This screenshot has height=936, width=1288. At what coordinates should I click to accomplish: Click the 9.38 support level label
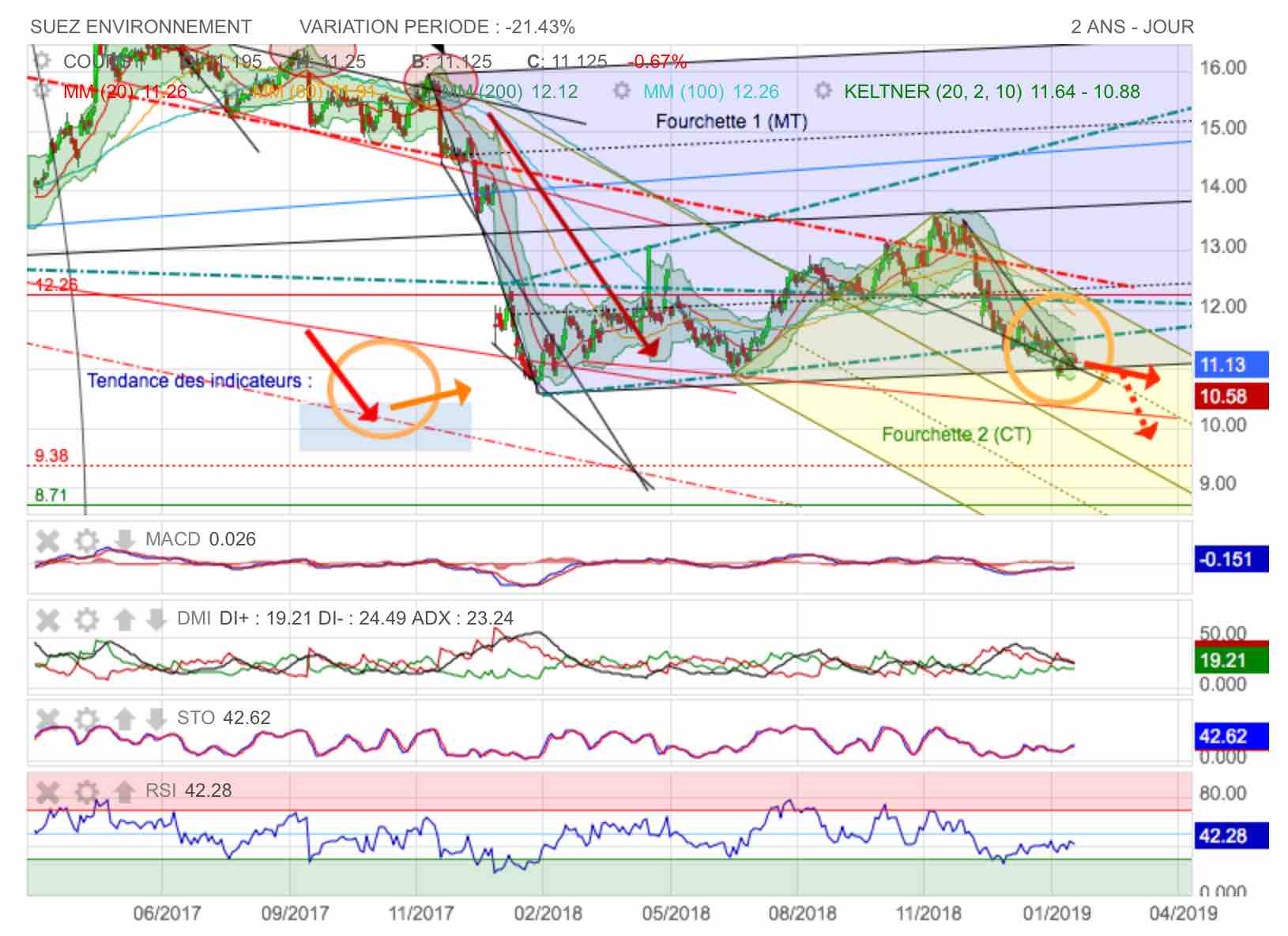click(x=51, y=456)
